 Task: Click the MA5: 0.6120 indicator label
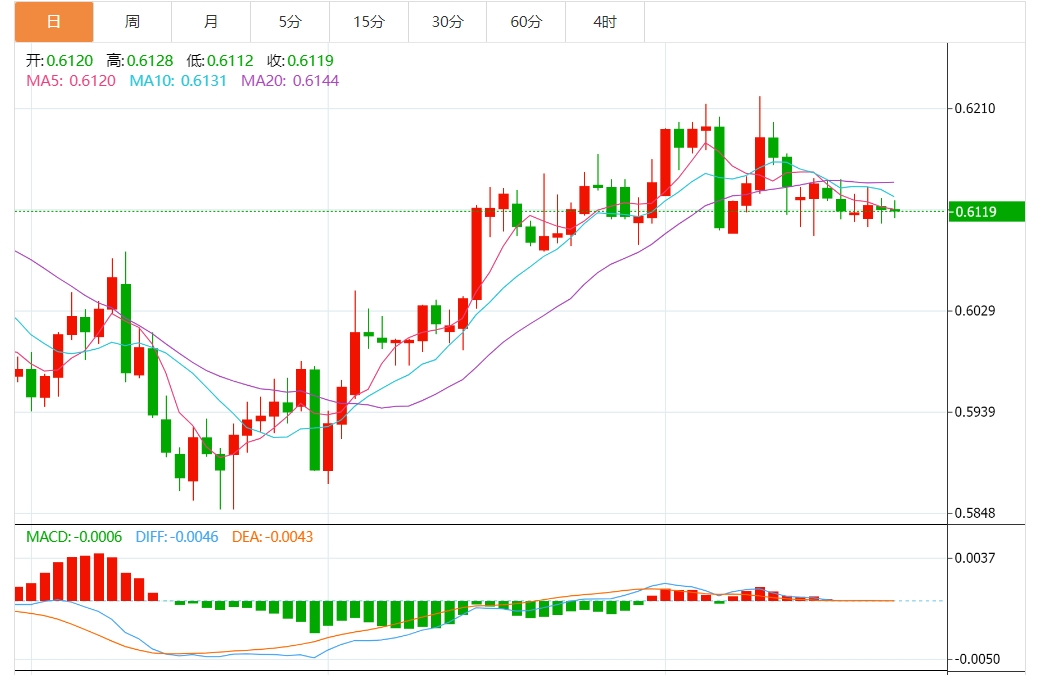tap(71, 81)
